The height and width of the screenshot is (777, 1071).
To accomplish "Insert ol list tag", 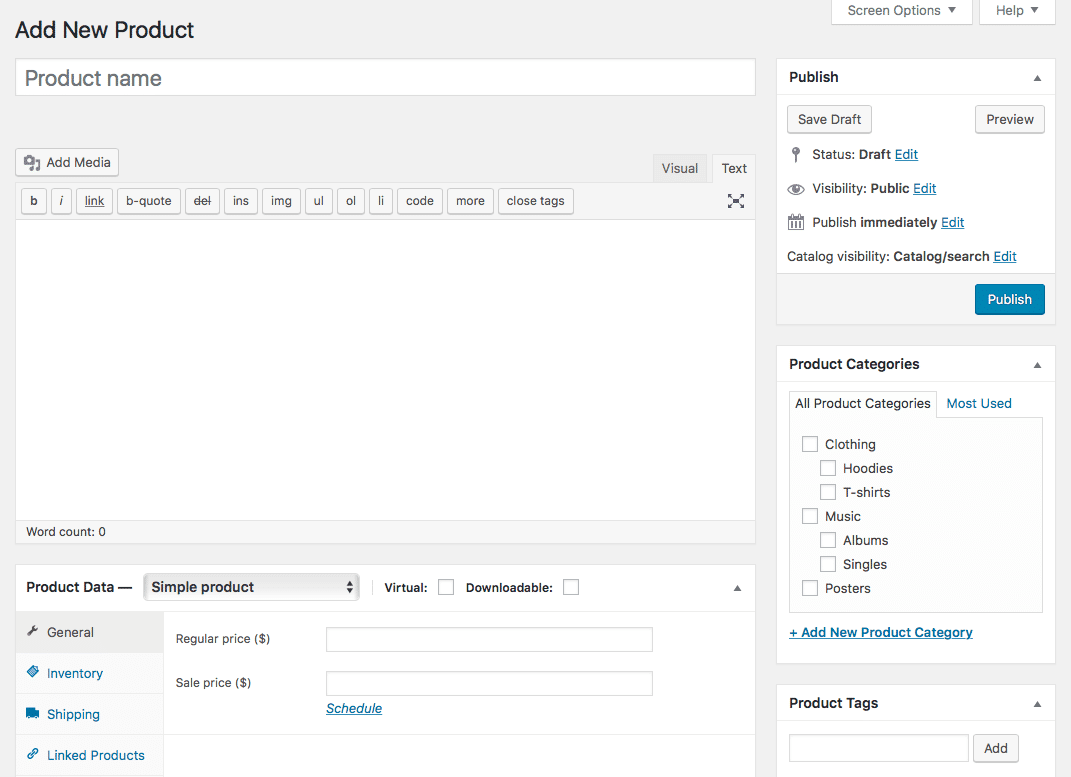I will [350, 201].
